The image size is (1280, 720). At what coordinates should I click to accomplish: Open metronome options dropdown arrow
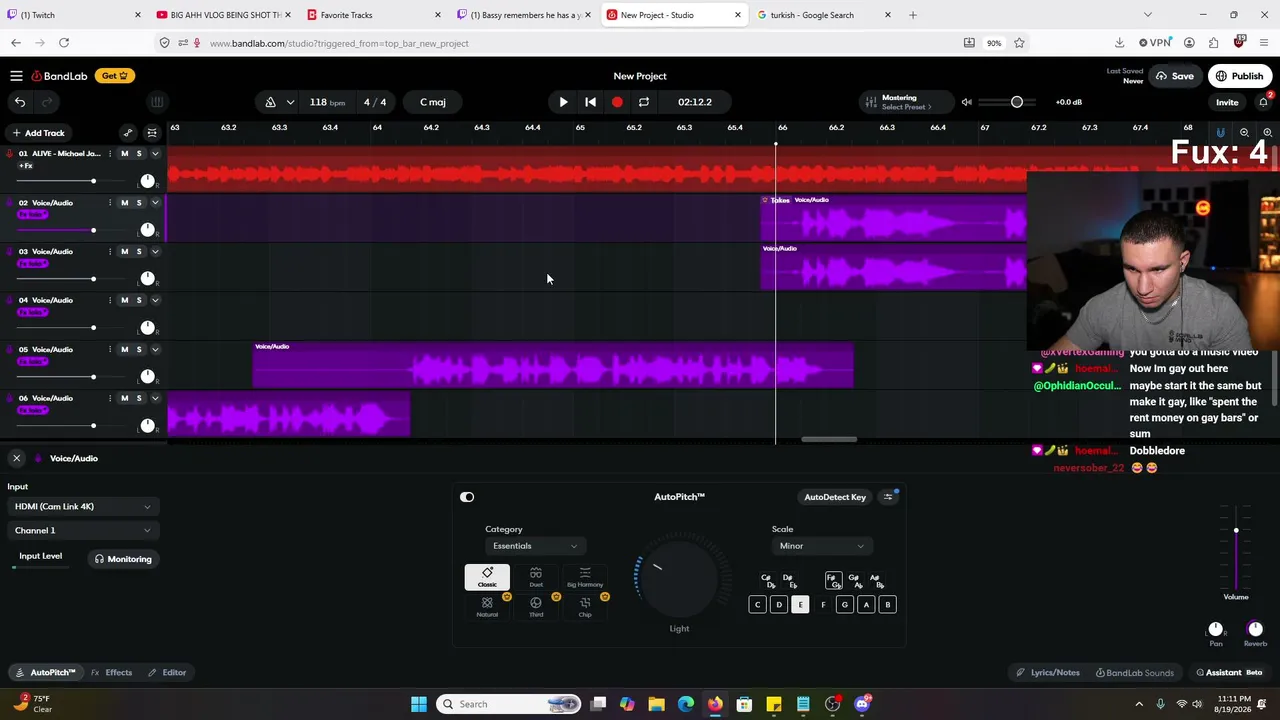coord(290,102)
